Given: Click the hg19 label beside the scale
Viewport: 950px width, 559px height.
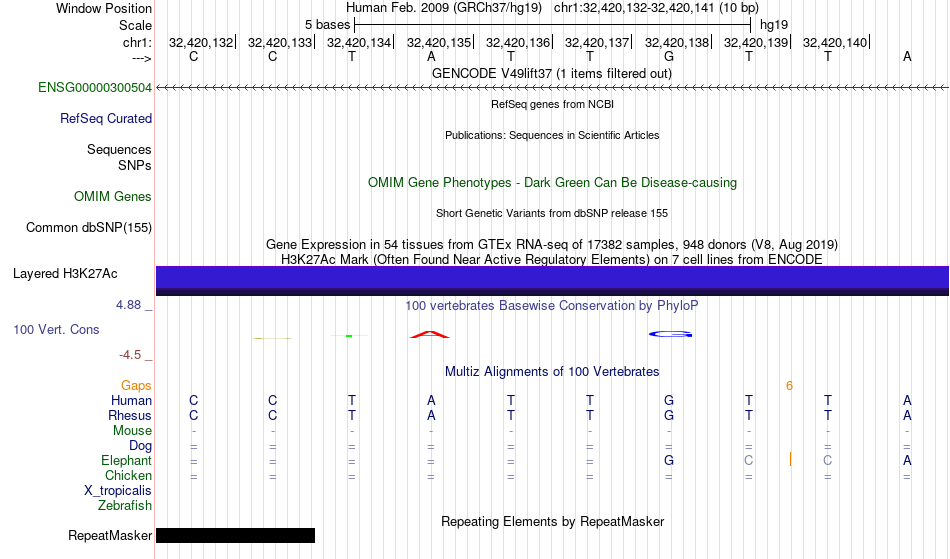Looking at the screenshot, I should click(774, 25).
